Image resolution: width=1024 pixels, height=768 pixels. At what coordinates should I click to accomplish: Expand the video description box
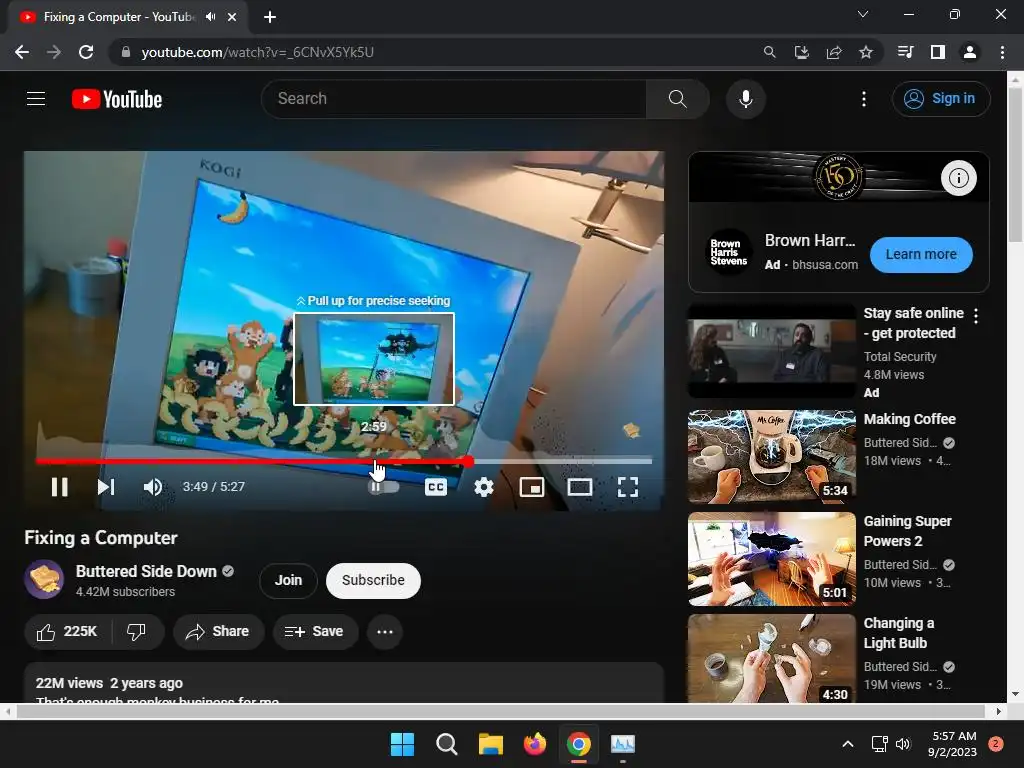coord(344,684)
